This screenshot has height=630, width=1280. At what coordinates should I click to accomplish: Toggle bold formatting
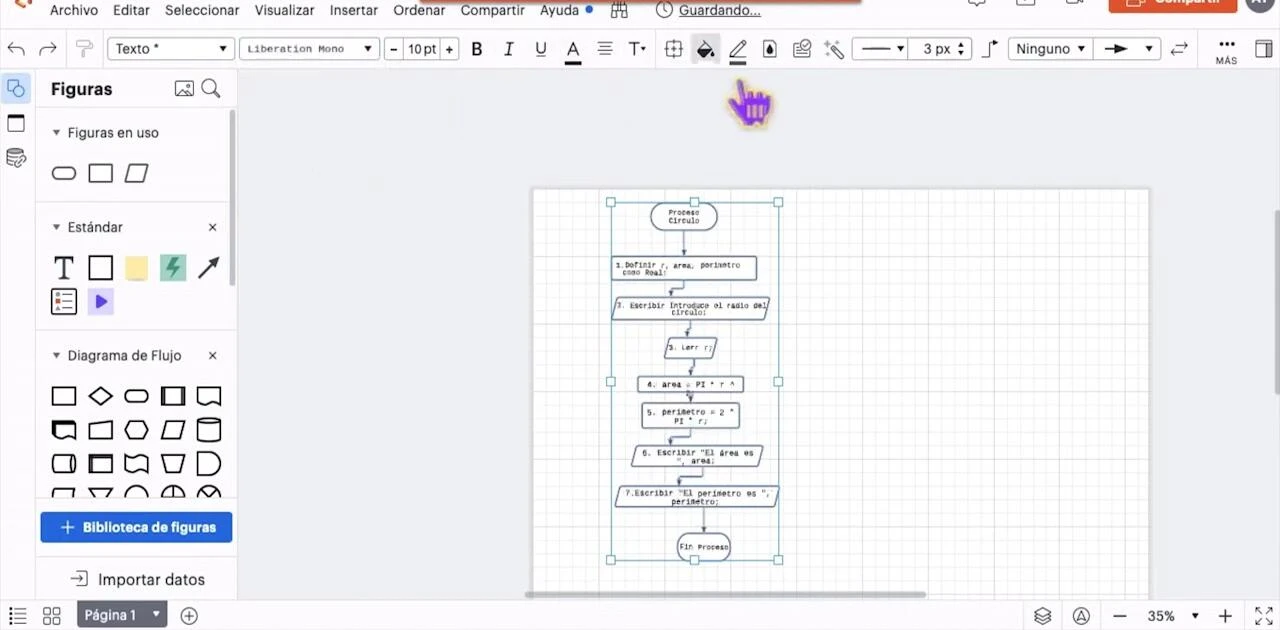coord(477,49)
